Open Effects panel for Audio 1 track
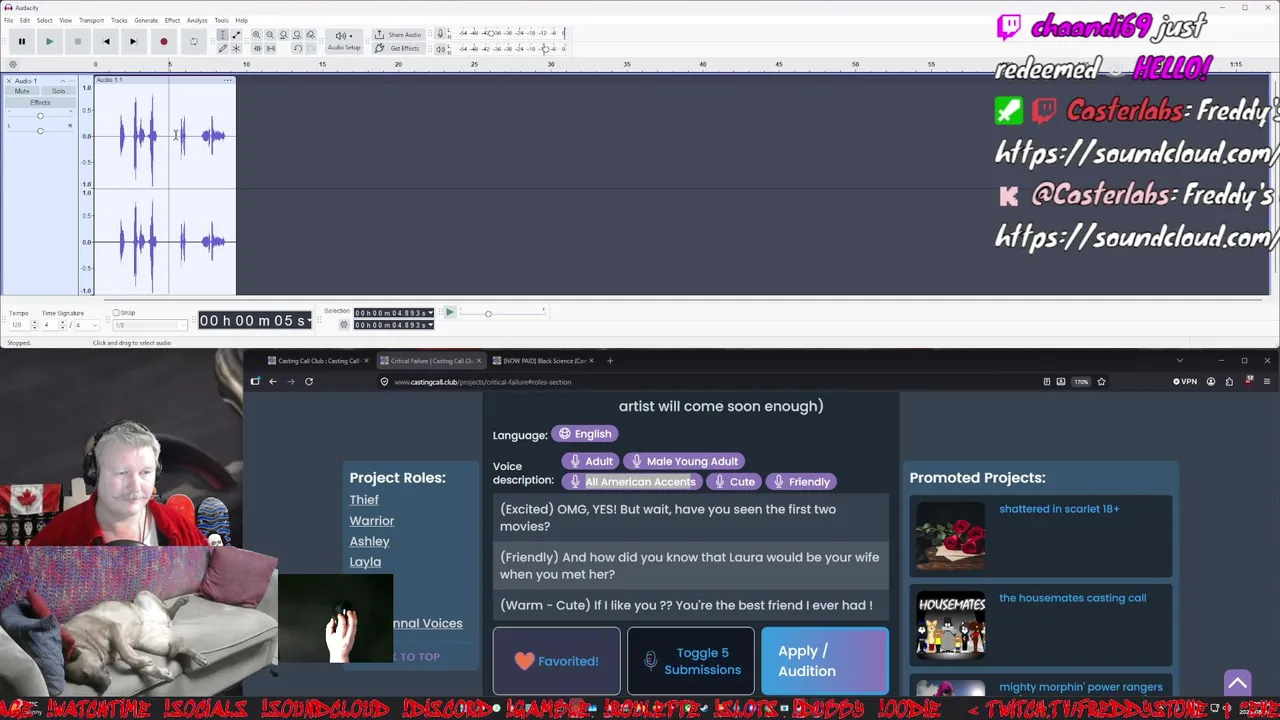 point(40,102)
